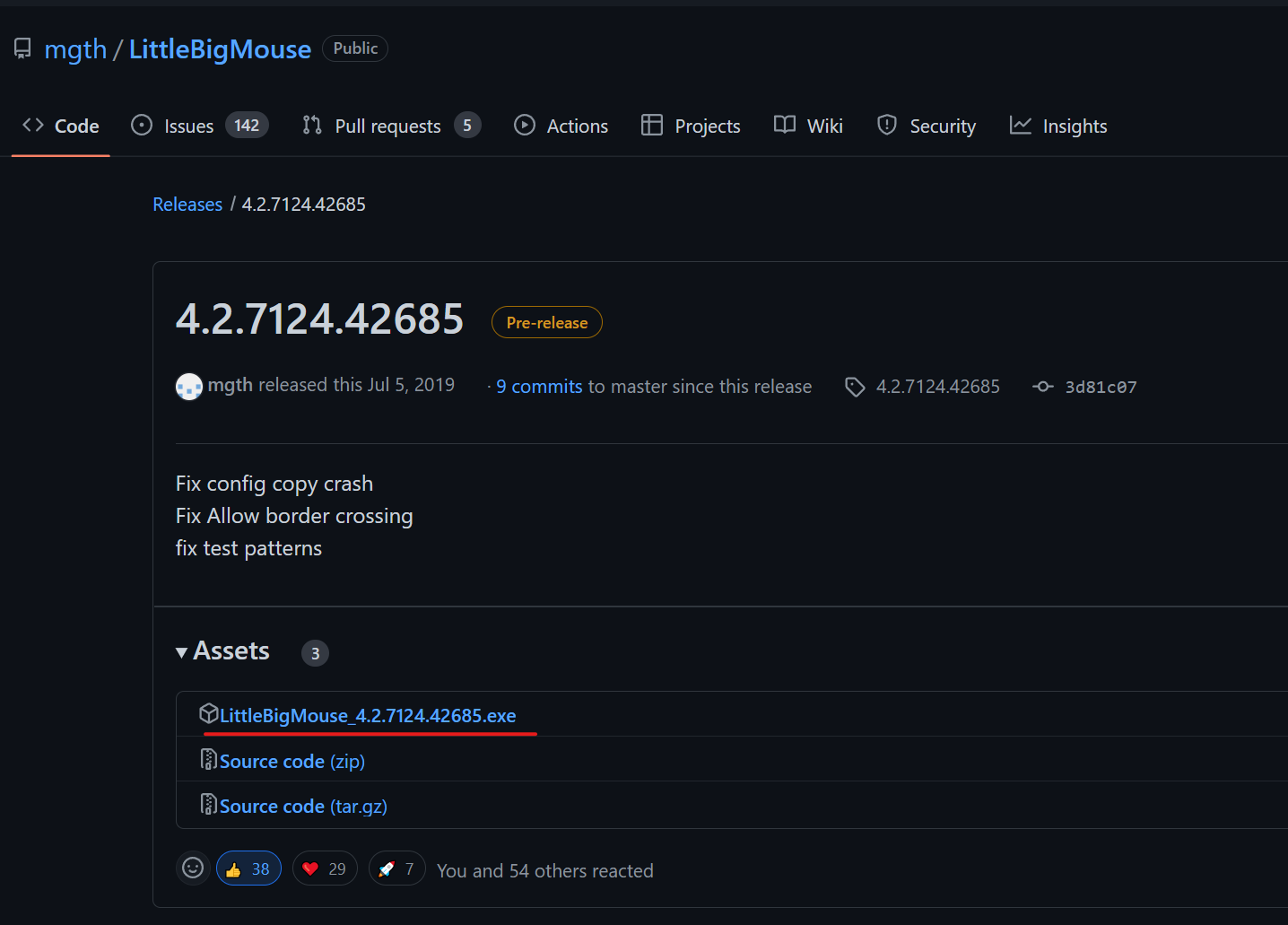Click the mgth avatar image
The width and height of the screenshot is (1288, 925).
tap(189, 387)
